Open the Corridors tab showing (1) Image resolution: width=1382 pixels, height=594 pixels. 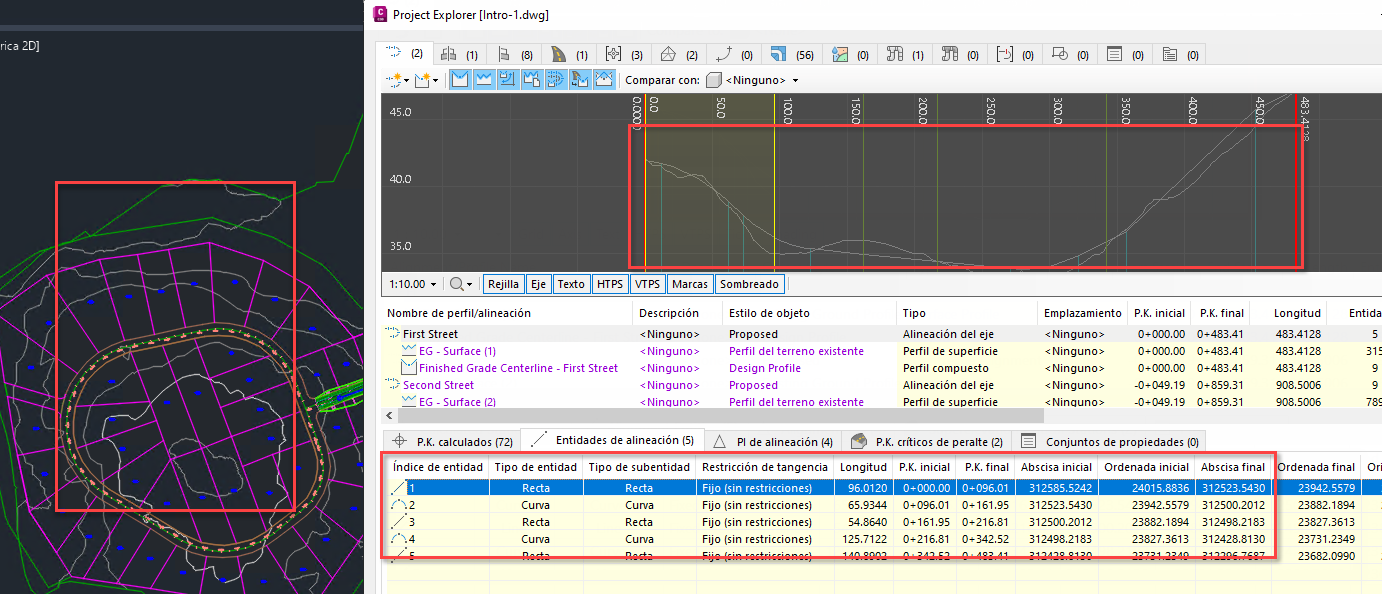[568, 54]
